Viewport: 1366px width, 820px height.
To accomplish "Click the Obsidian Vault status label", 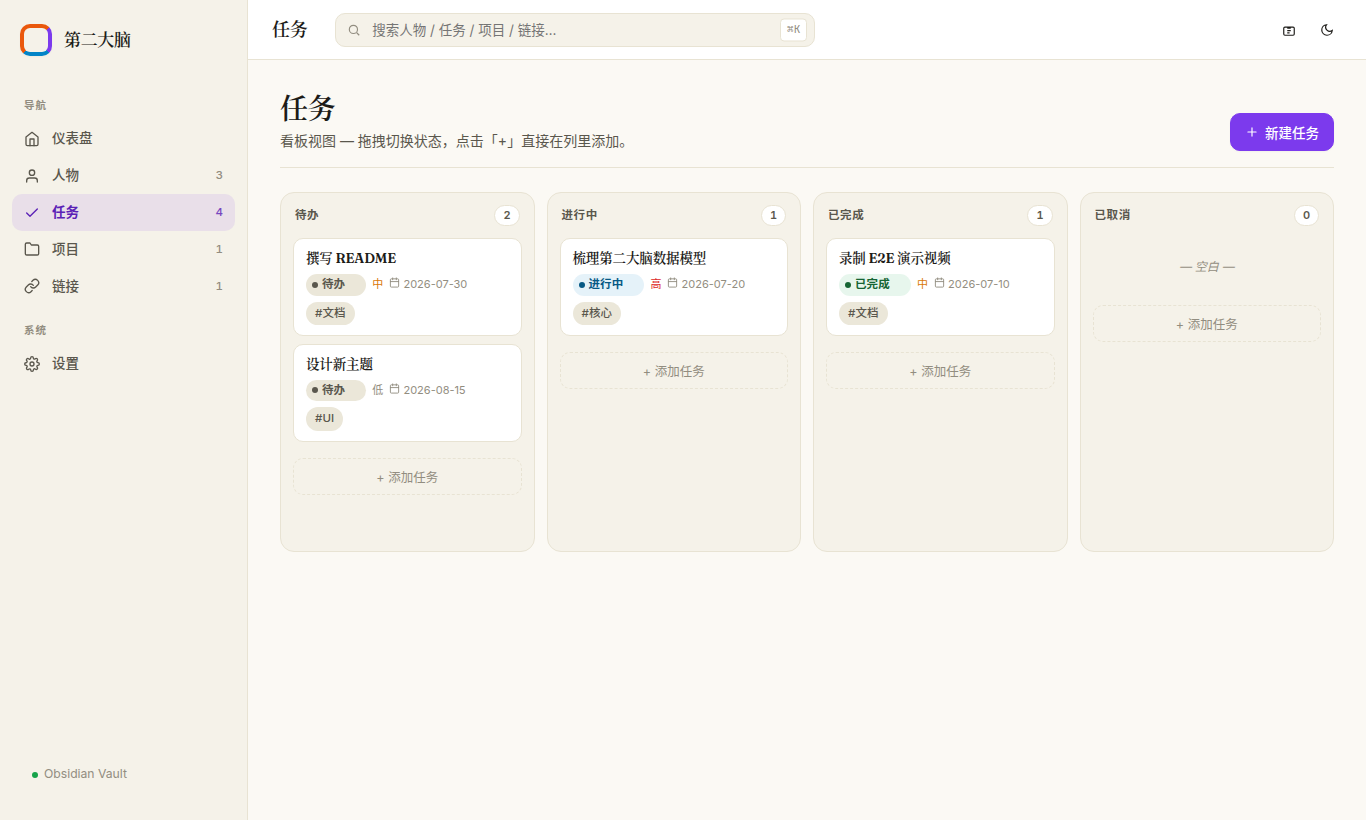I will [85, 774].
